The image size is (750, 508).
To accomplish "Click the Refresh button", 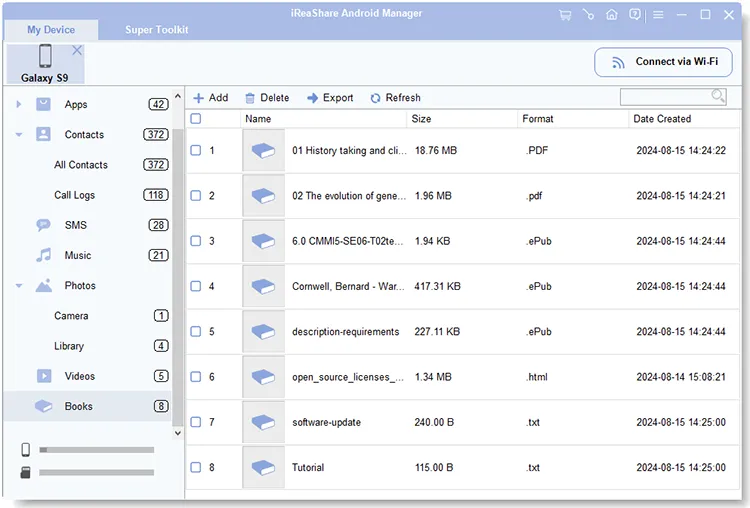I will [396, 98].
